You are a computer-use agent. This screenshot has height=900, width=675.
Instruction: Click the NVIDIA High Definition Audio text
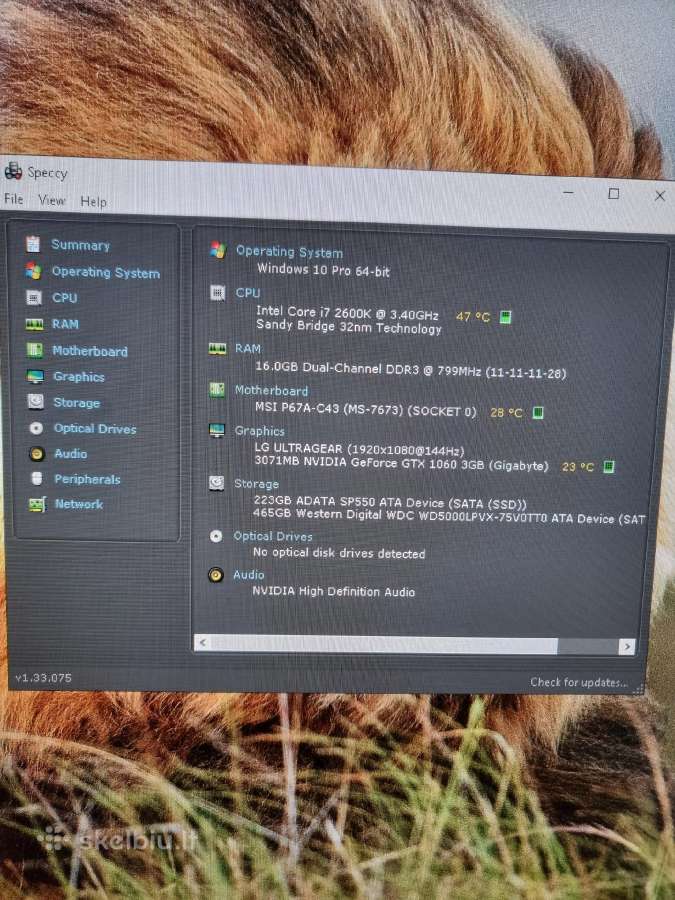333,591
